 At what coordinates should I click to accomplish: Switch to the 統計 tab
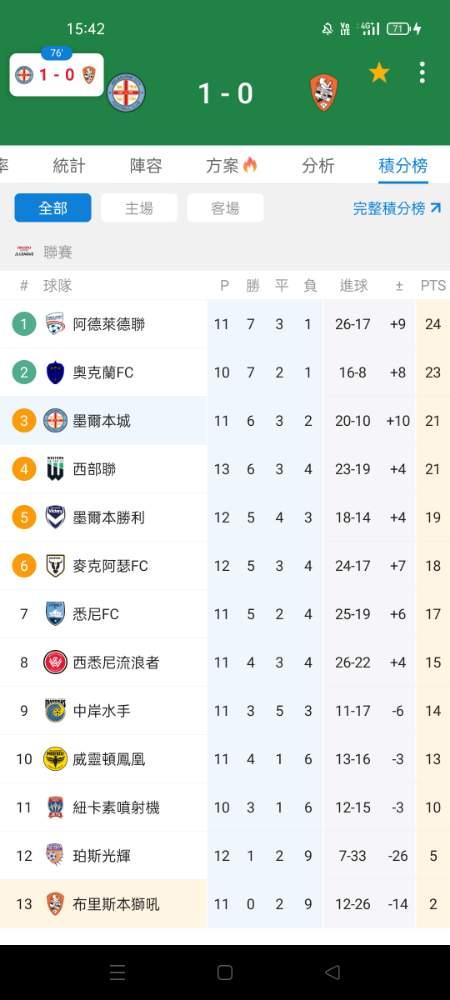[x=69, y=166]
